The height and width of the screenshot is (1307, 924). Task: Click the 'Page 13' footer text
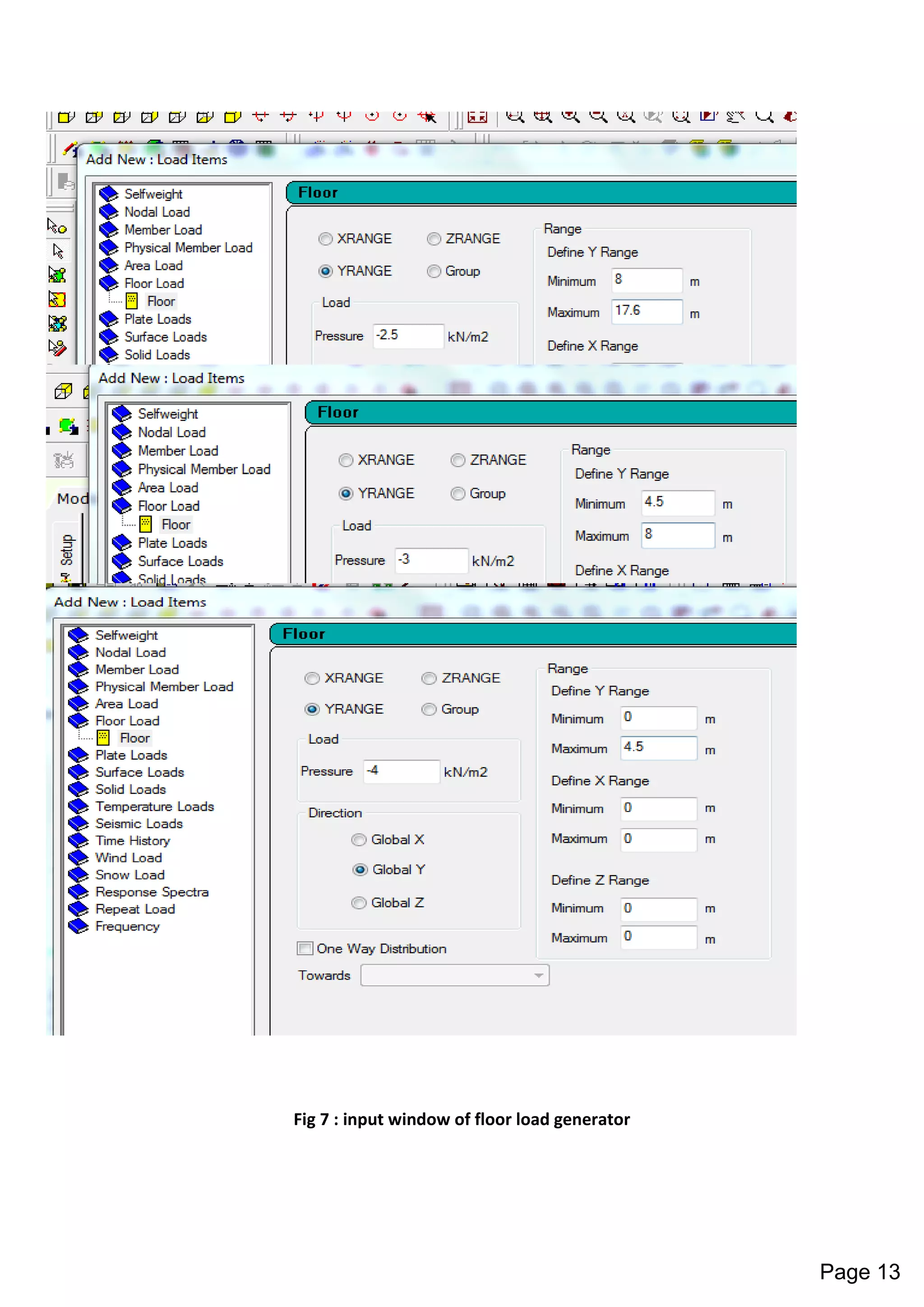tap(859, 1272)
